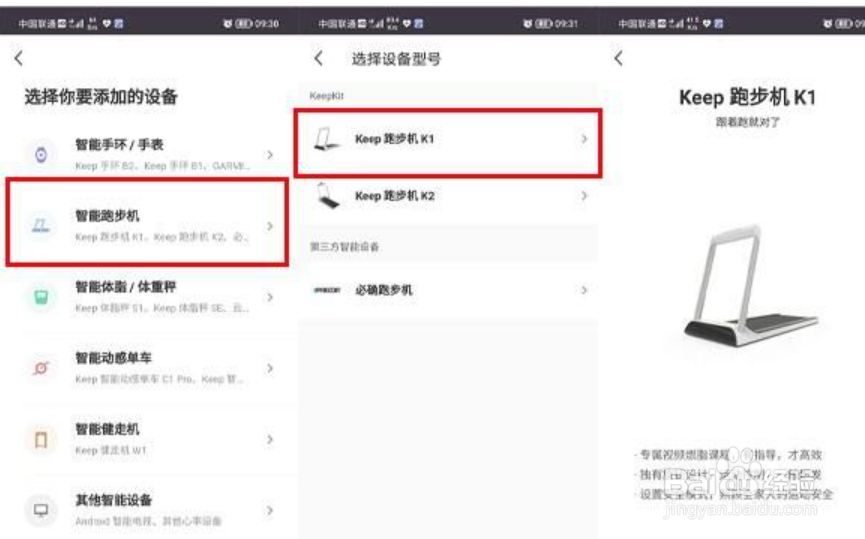
Task: Tap the body fat scale icon
Action: (41, 297)
